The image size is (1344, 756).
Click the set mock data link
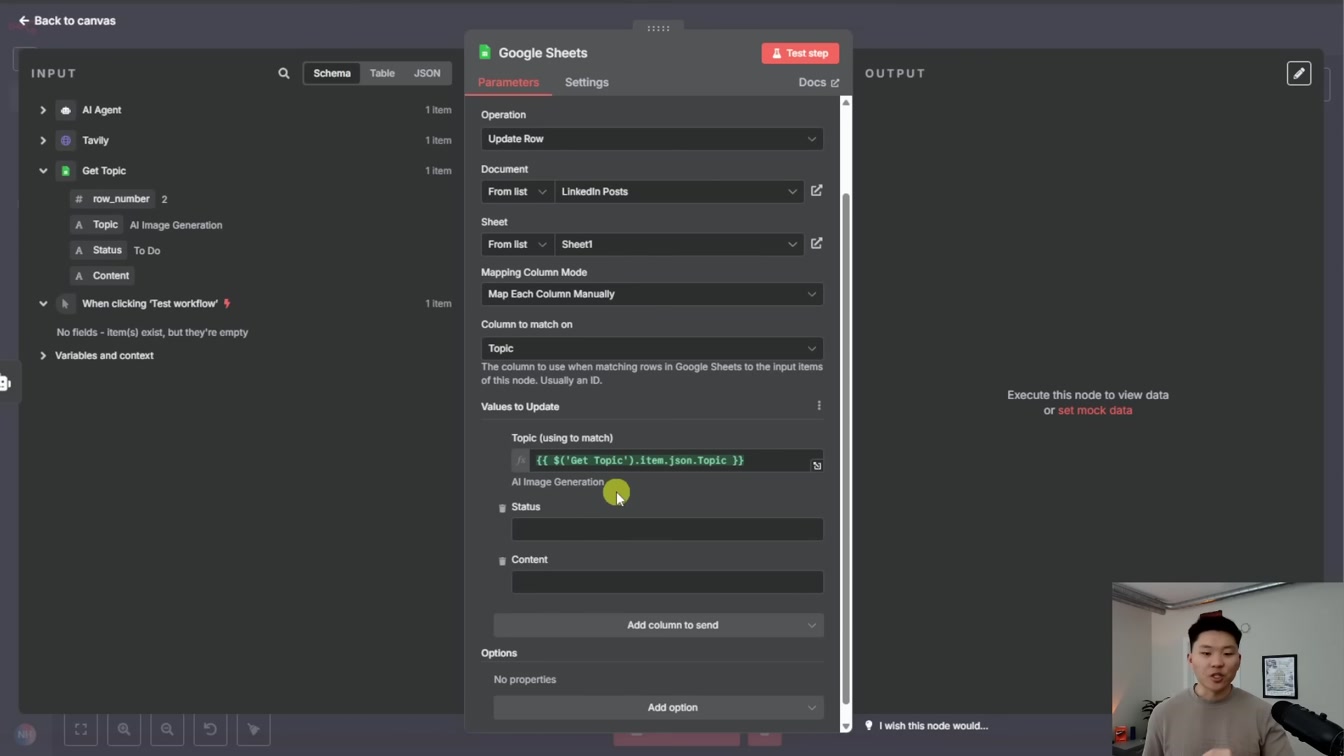[1095, 411]
